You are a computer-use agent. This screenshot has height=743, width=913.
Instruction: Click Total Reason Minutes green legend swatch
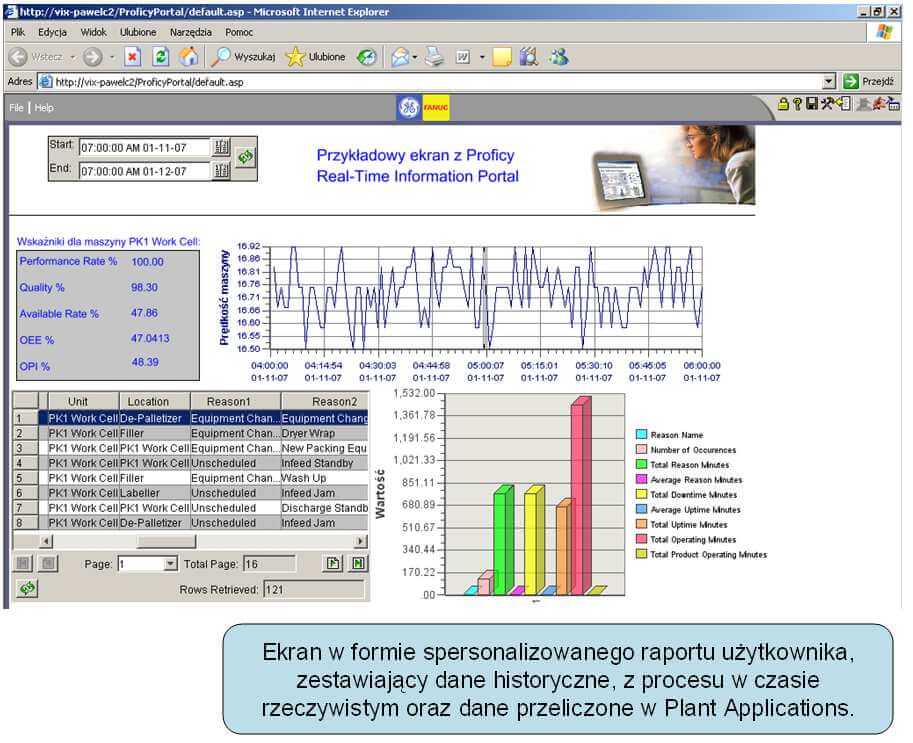click(642, 465)
